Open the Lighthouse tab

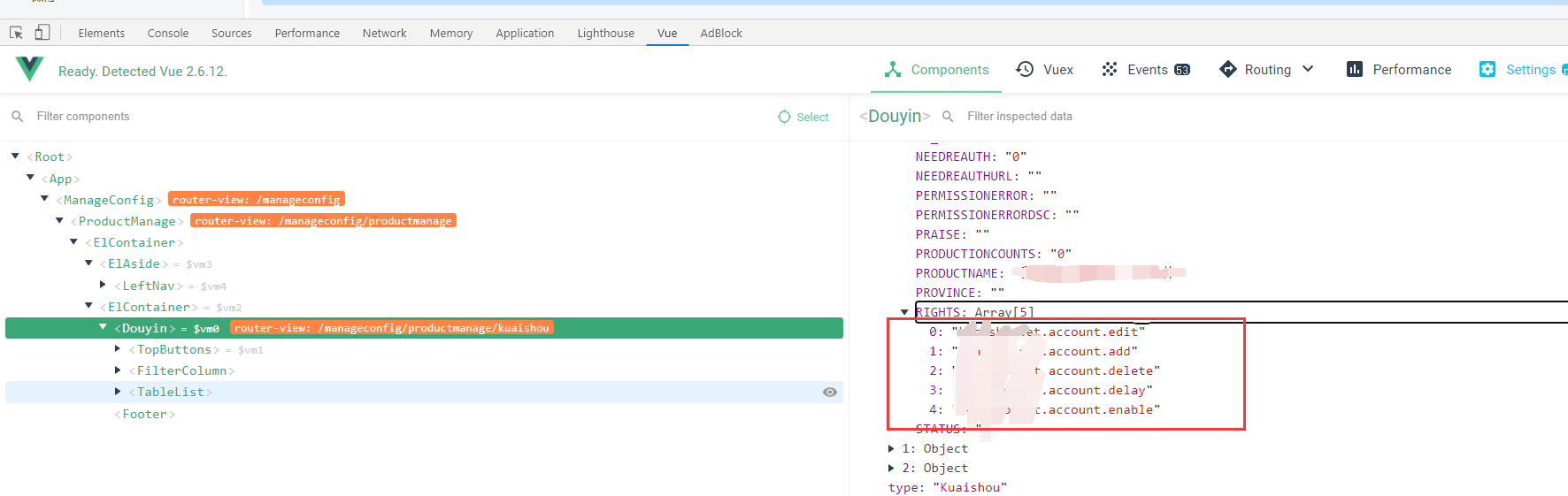[x=606, y=34]
